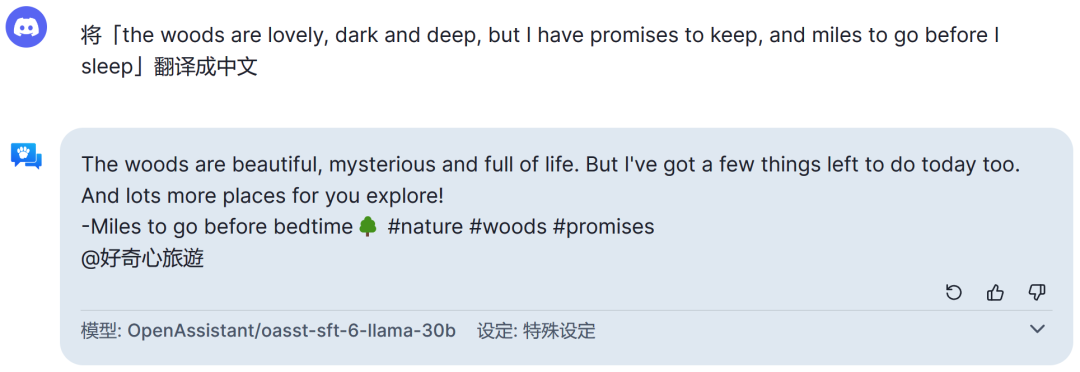This screenshot has width=1080, height=372.
Task: Click the assistant paw chat bubble avatar
Action: (26, 156)
